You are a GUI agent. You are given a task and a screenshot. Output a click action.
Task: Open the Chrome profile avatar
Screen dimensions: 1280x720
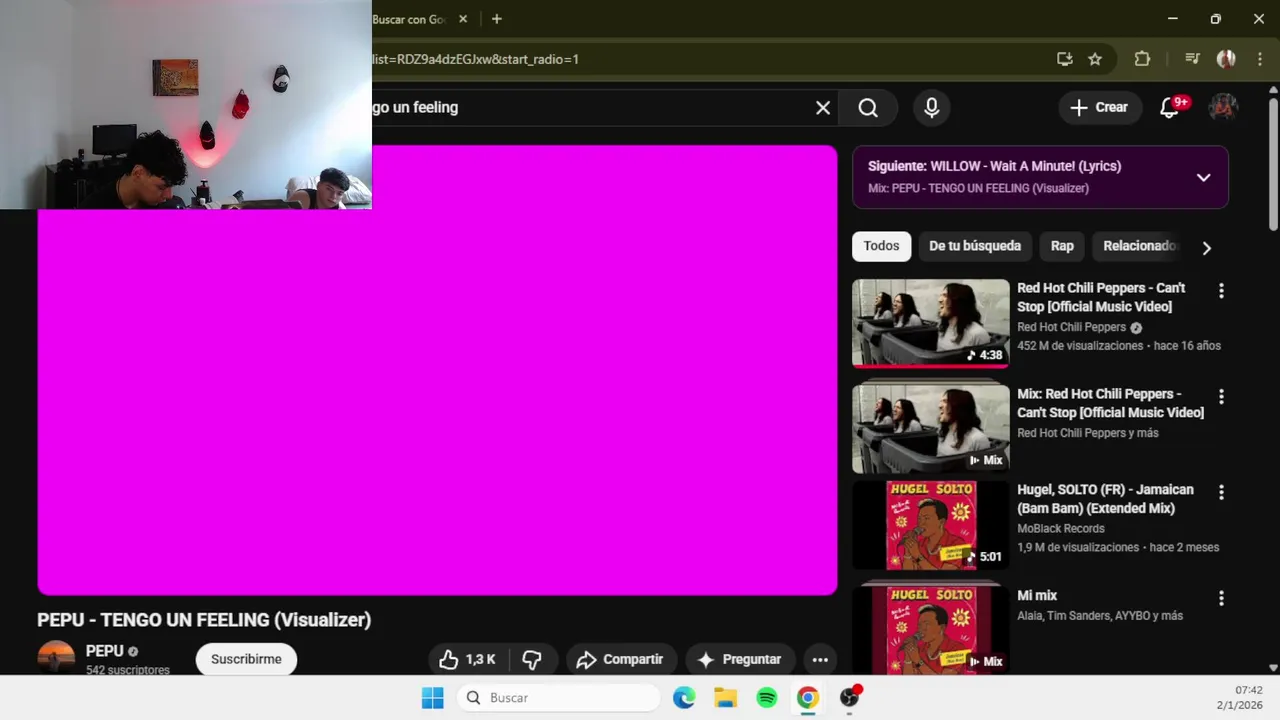click(x=1226, y=59)
